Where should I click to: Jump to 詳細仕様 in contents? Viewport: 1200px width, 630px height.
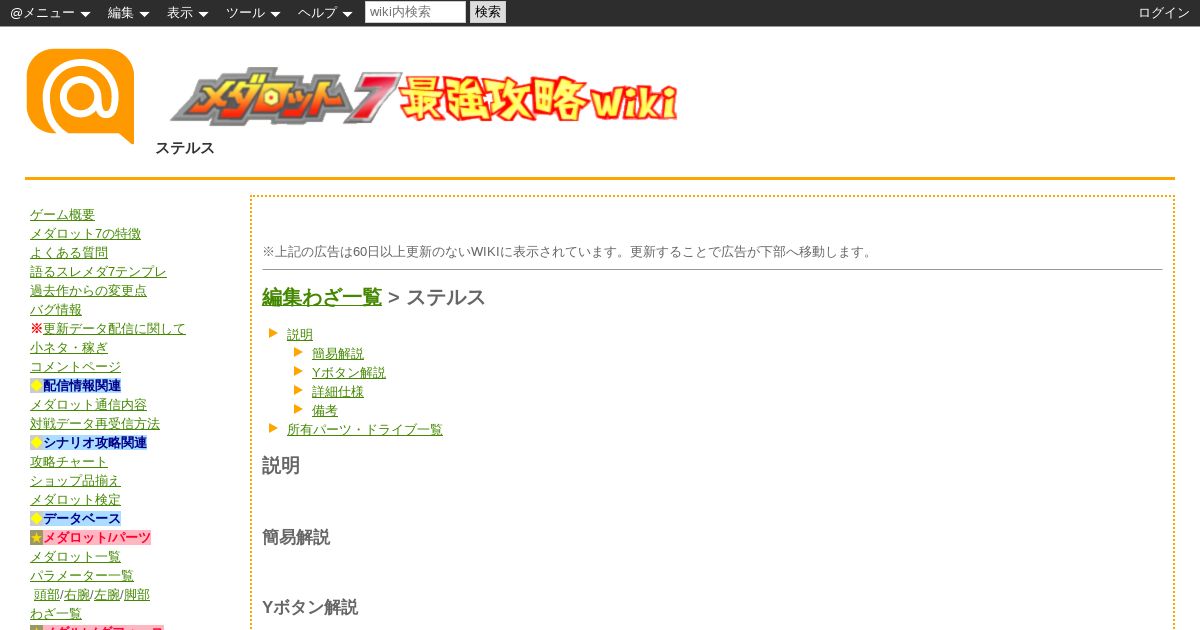point(338,392)
